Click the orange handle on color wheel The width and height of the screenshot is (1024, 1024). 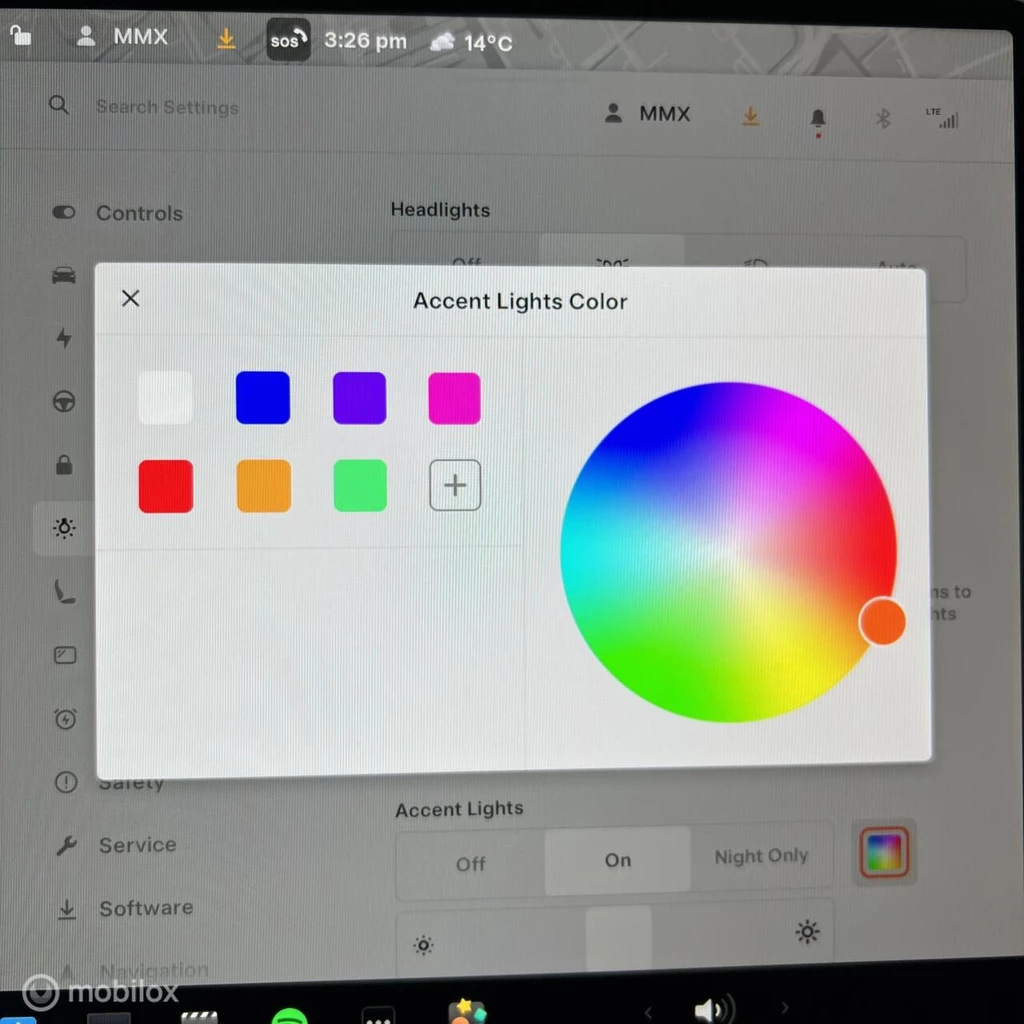pyautogui.click(x=882, y=621)
